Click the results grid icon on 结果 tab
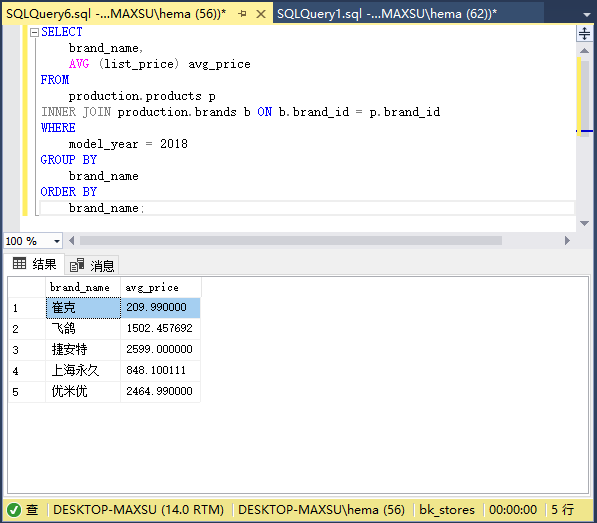This screenshot has height=523, width=597. coord(19,263)
